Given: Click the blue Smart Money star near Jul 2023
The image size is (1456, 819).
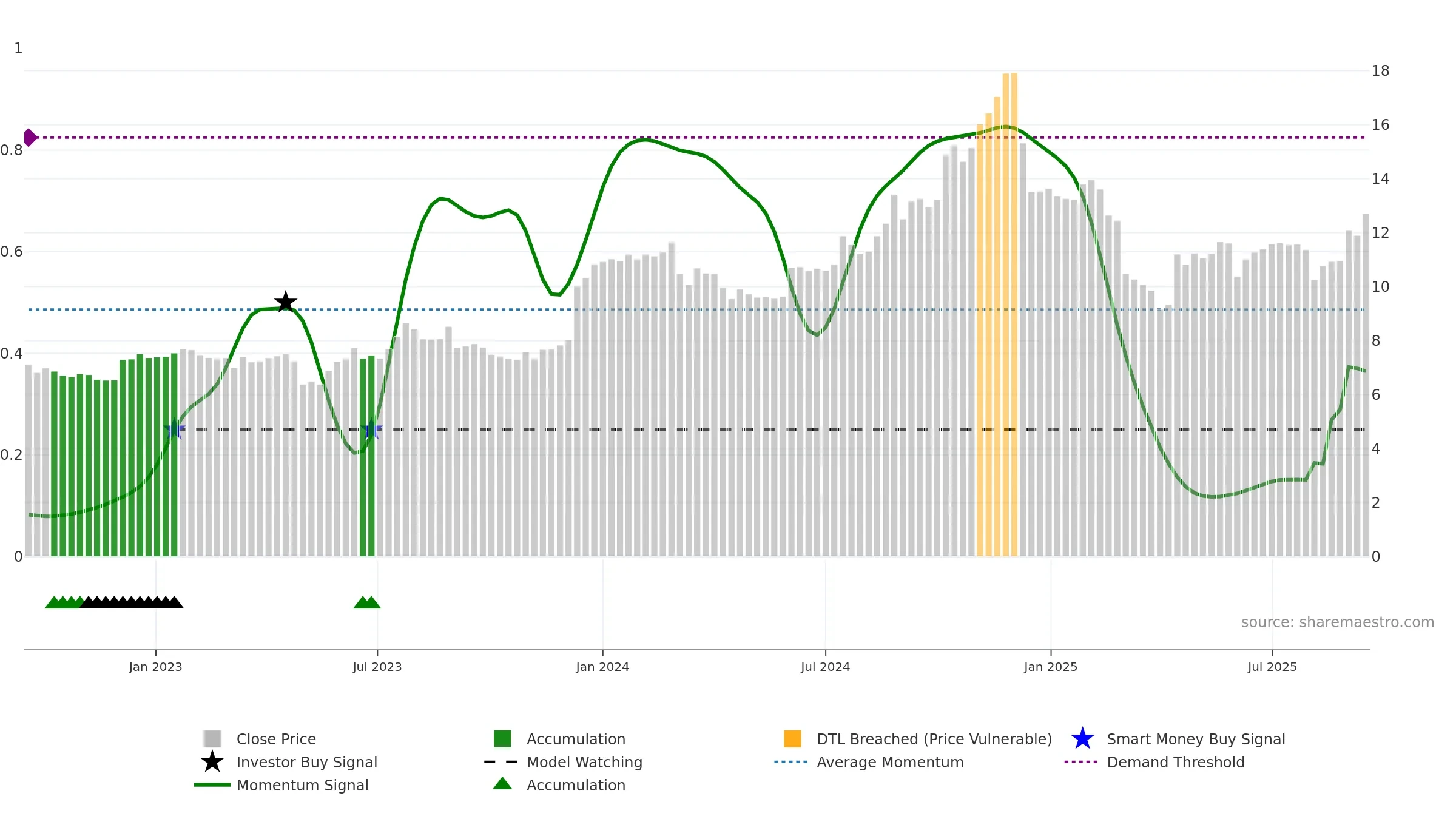Looking at the screenshot, I should coord(371,429).
